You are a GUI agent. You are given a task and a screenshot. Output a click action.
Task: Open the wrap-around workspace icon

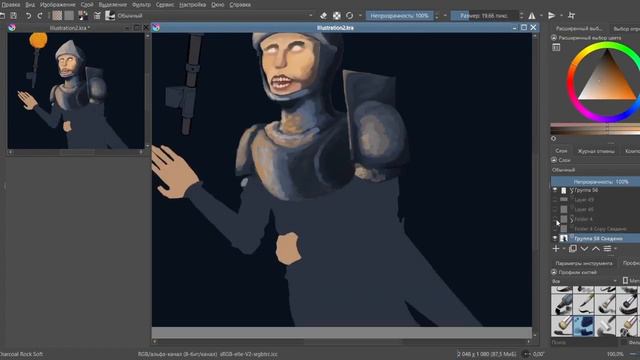[x=571, y=16]
